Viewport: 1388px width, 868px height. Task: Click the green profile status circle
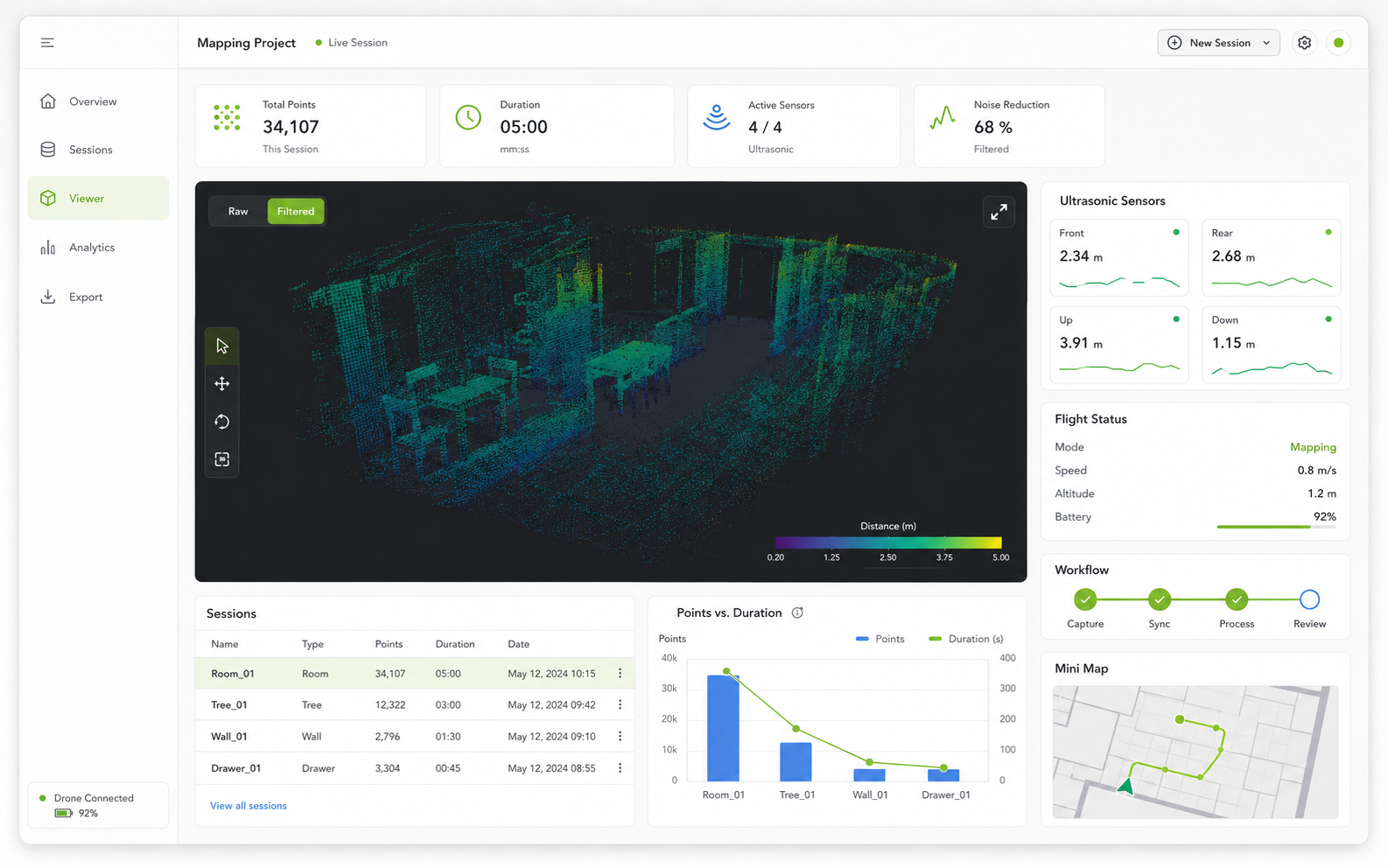click(1338, 43)
